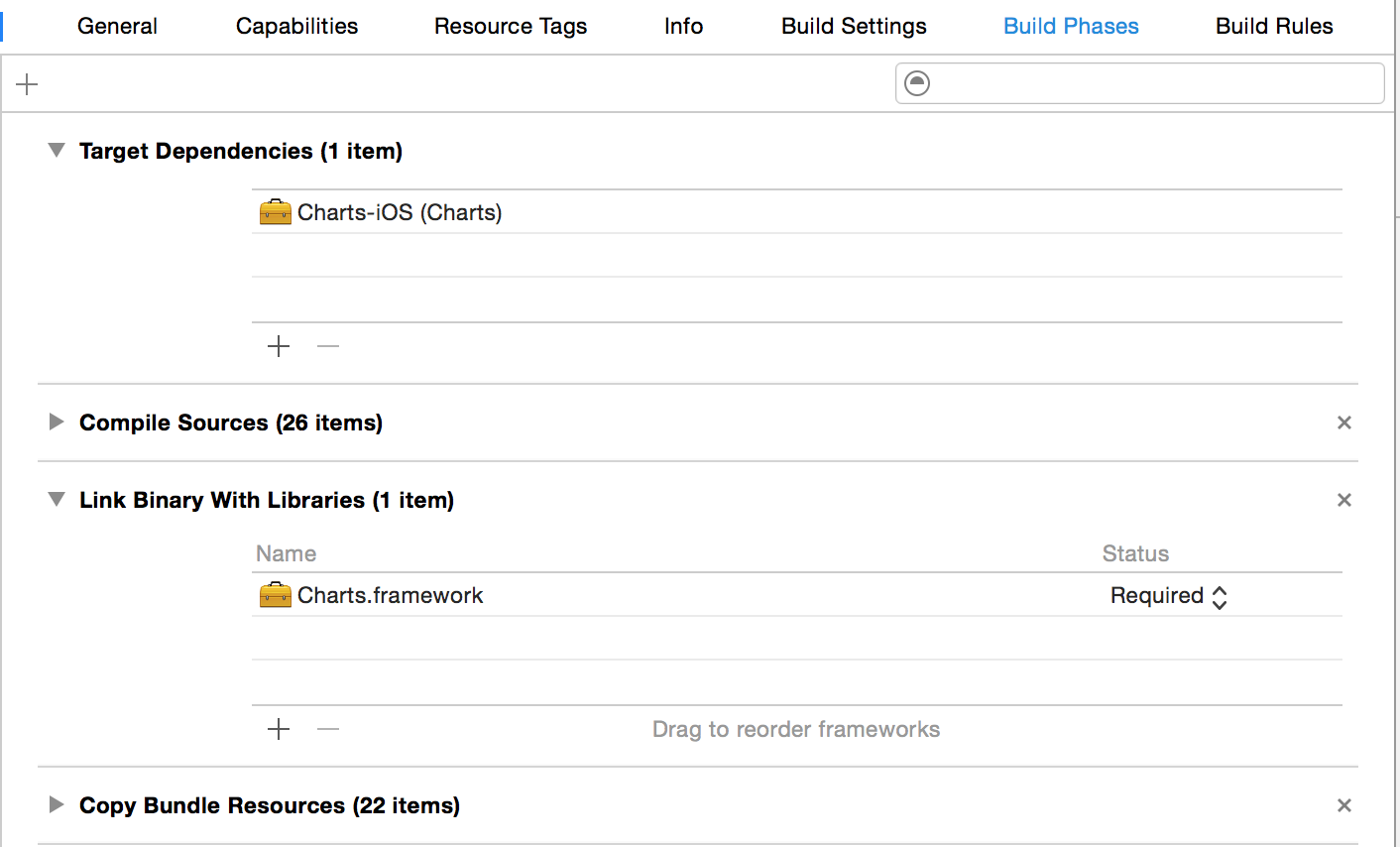This screenshot has width=1400, height=847.
Task: Add a library with the plus button
Action: pyautogui.click(x=279, y=729)
